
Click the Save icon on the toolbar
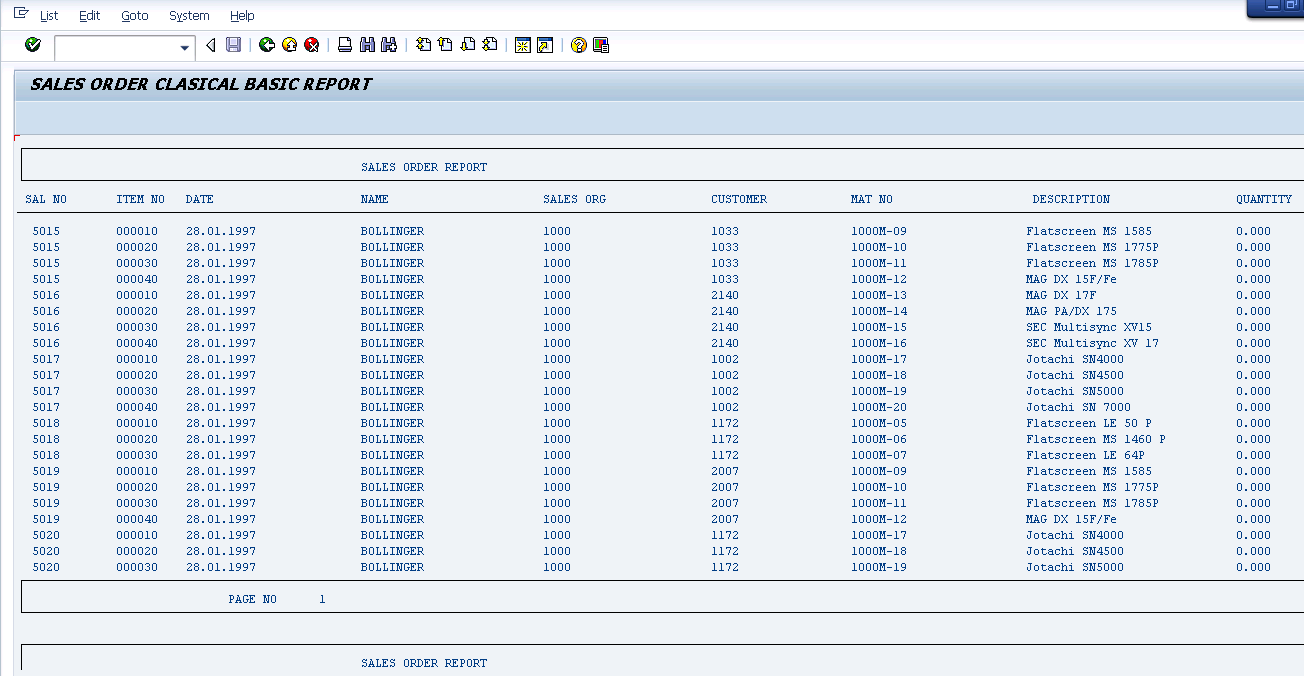click(x=232, y=45)
